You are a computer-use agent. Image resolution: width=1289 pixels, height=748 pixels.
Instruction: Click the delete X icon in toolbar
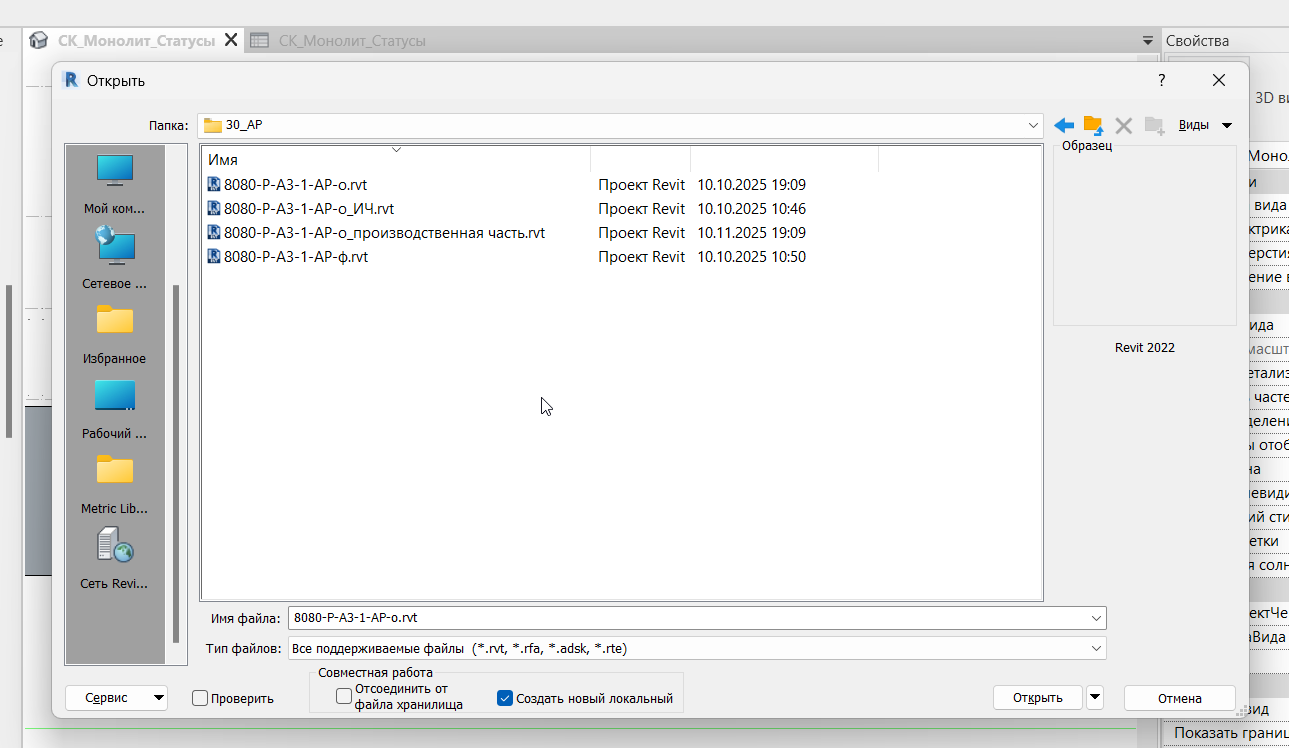(x=1124, y=126)
